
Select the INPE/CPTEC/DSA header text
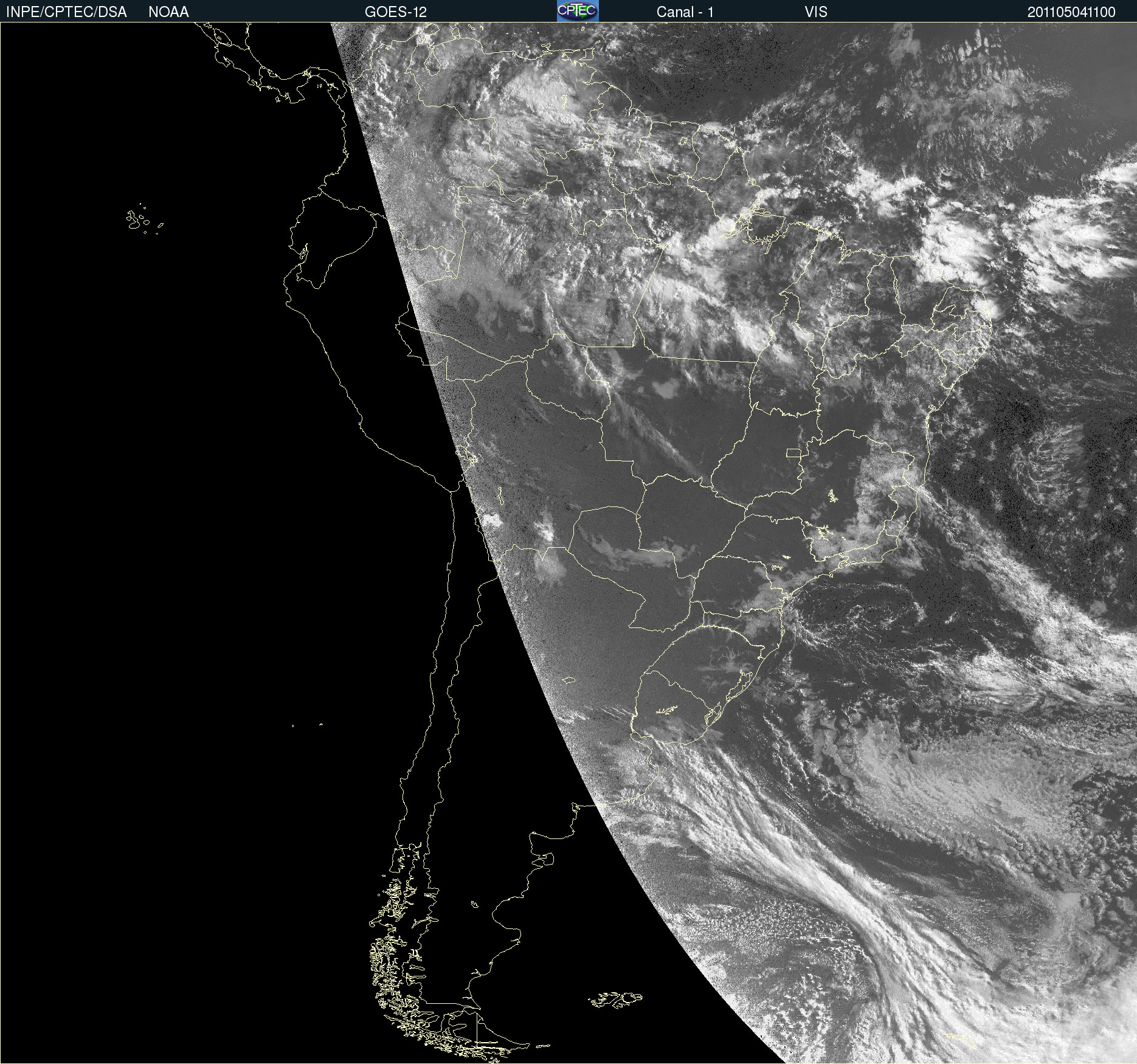(x=66, y=12)
